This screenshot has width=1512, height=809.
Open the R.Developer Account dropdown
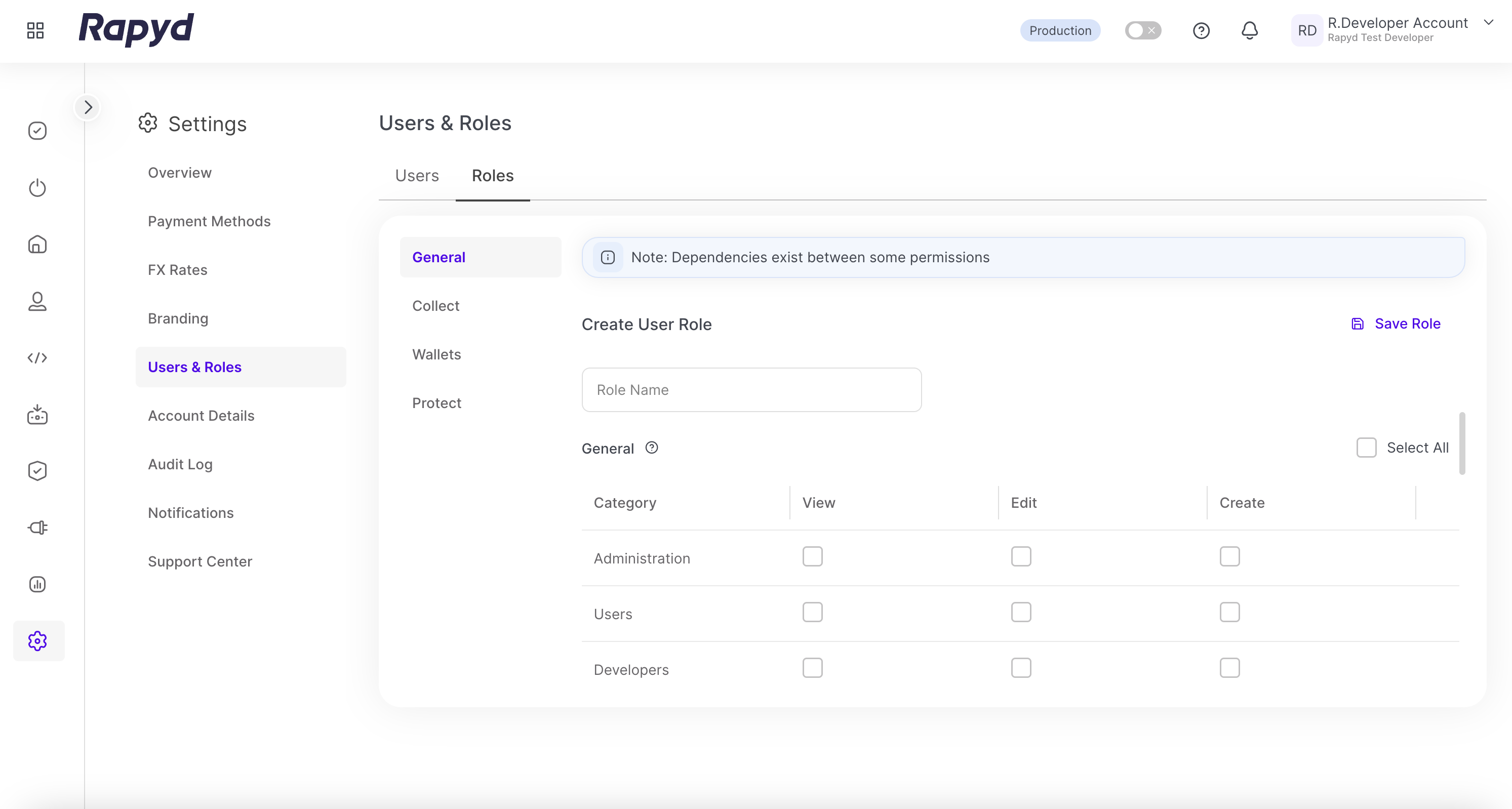1488,23
